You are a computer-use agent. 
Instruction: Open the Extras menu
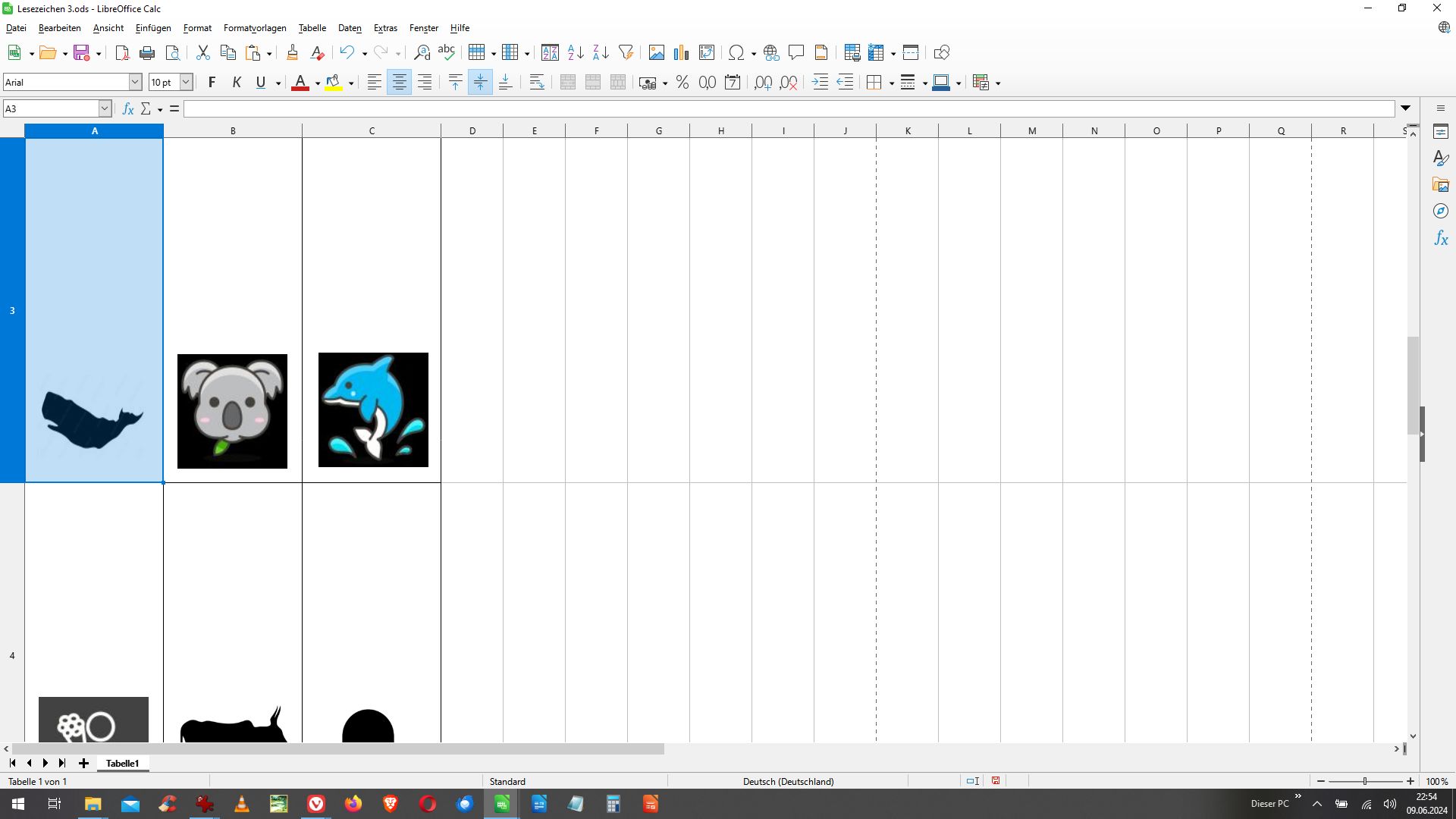click(385, 28)
